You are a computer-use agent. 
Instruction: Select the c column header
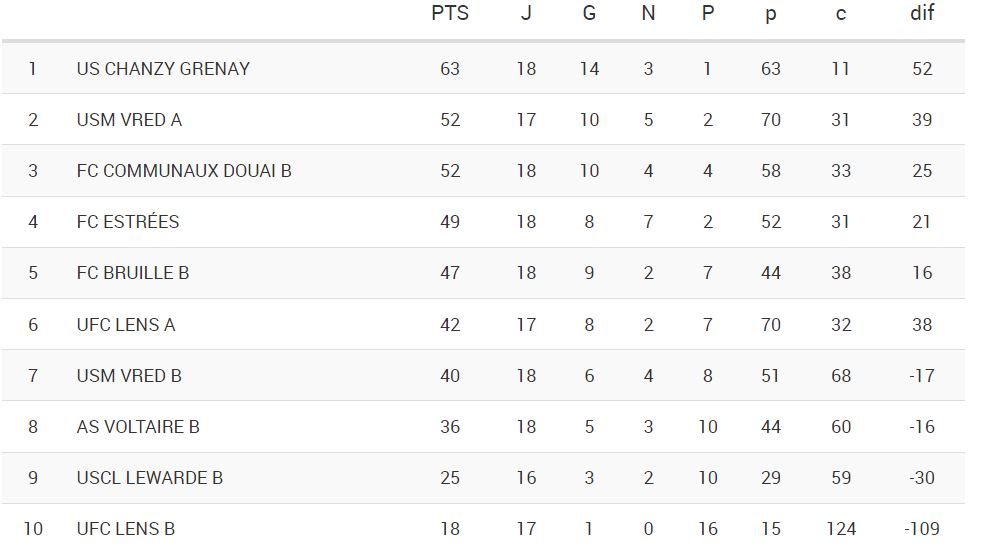(840, 14)
